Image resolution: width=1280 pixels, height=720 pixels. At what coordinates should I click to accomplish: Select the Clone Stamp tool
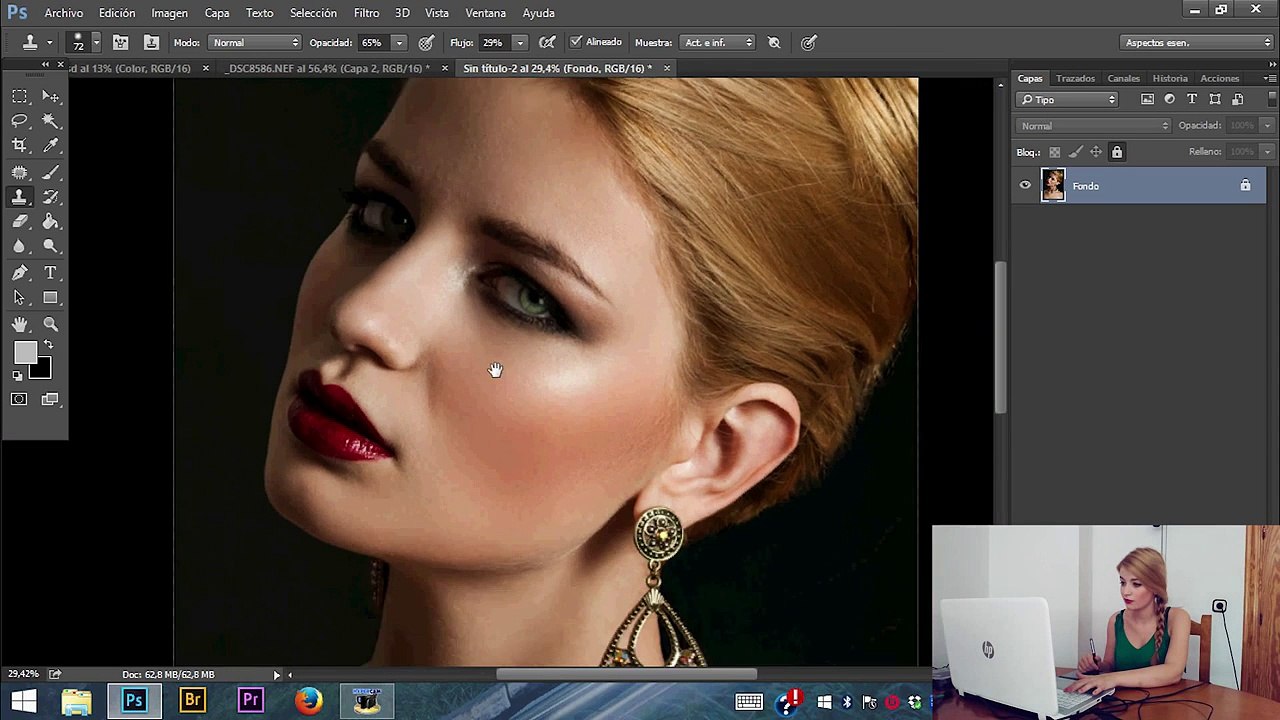pyautogui.click(x=19, y=197)
